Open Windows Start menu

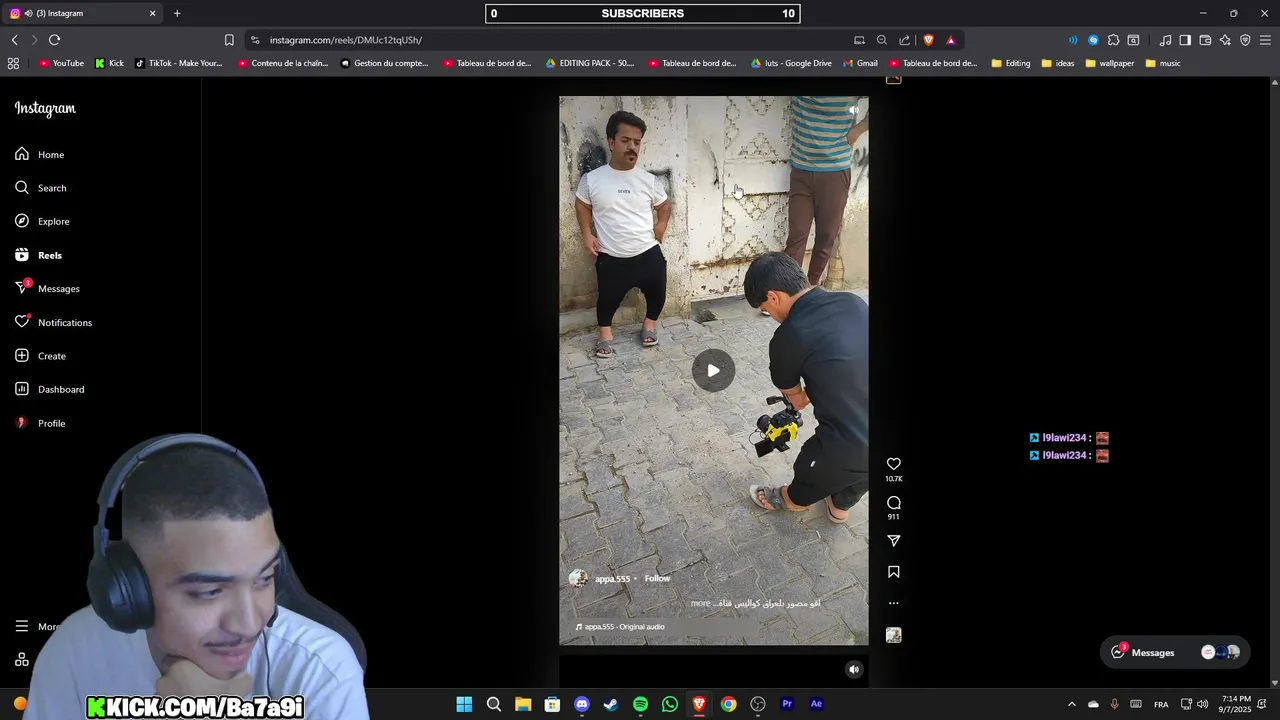(x=464, y=704)
